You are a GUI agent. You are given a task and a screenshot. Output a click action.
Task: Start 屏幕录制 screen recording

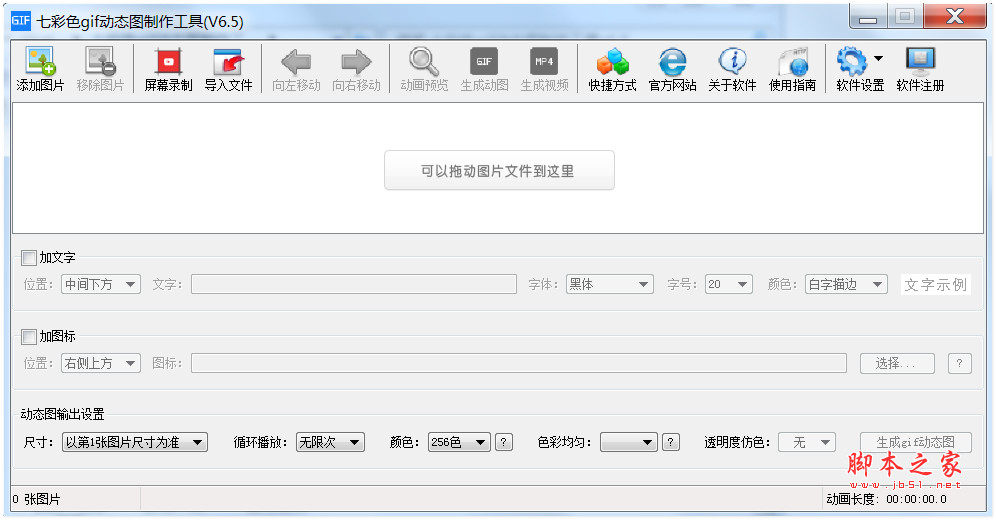click(168, 69)
